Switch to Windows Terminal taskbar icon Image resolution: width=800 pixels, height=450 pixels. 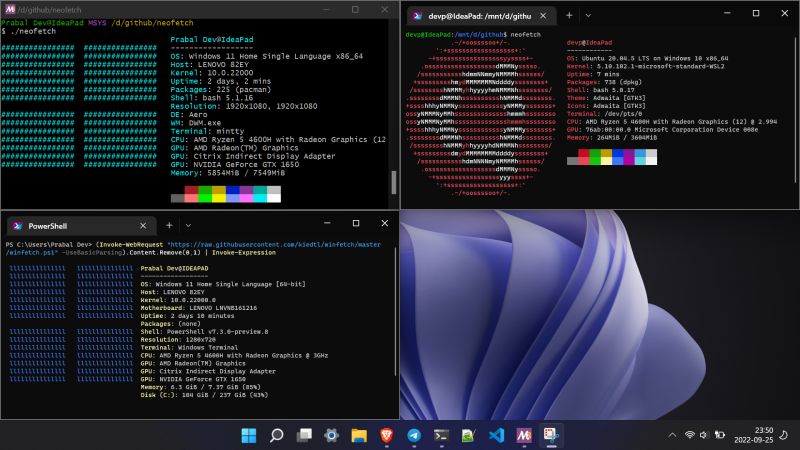pos(441,435)
